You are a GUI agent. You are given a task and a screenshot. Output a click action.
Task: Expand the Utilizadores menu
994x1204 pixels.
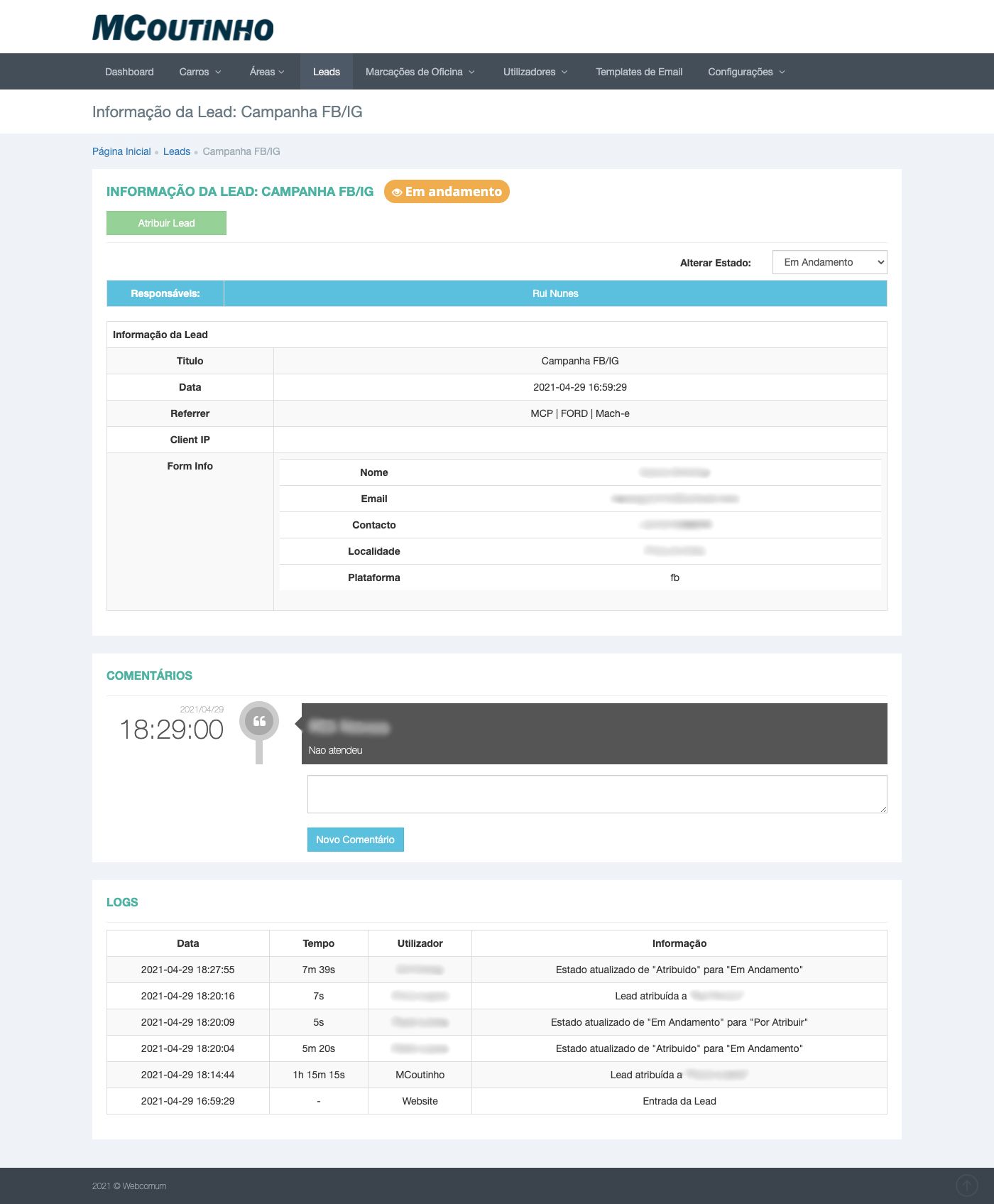tap(535, 72)
